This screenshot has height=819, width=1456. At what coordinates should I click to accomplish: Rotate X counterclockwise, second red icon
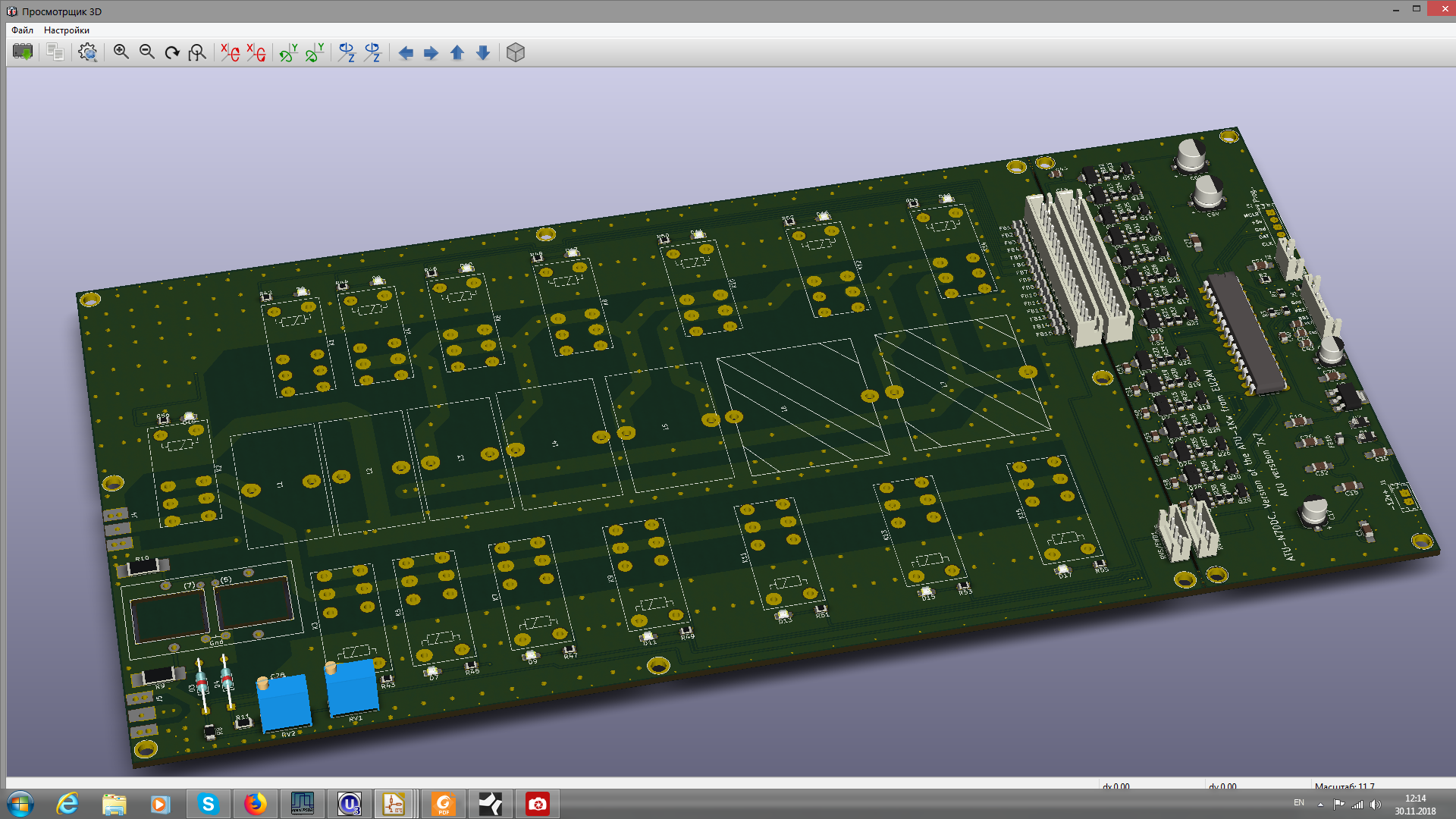coord(256,52)
